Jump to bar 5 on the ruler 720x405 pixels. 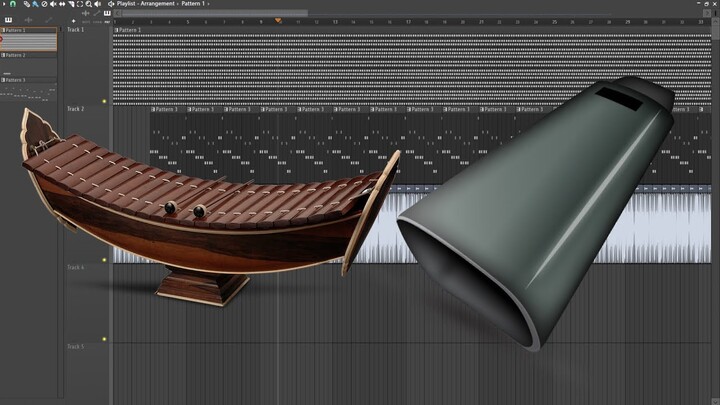pos(187,22)
